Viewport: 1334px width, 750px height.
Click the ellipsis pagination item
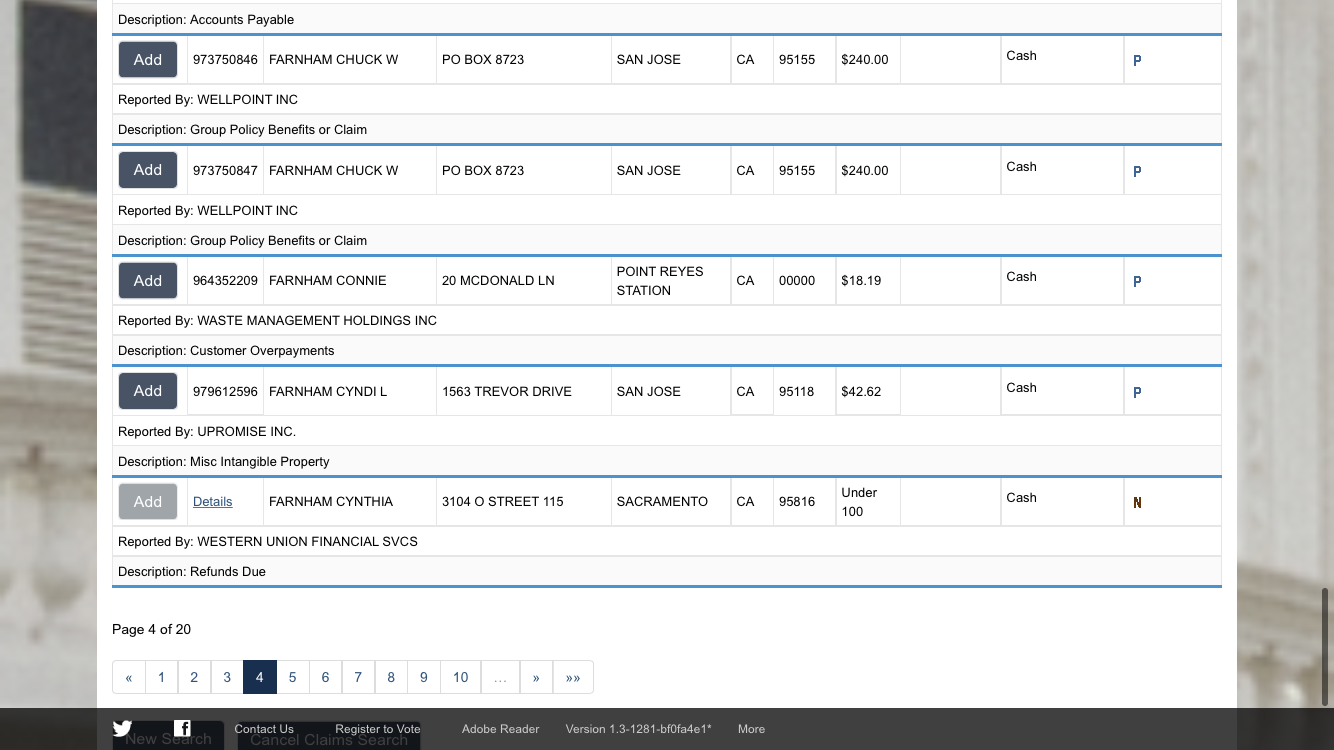click(x=500, y=677)
